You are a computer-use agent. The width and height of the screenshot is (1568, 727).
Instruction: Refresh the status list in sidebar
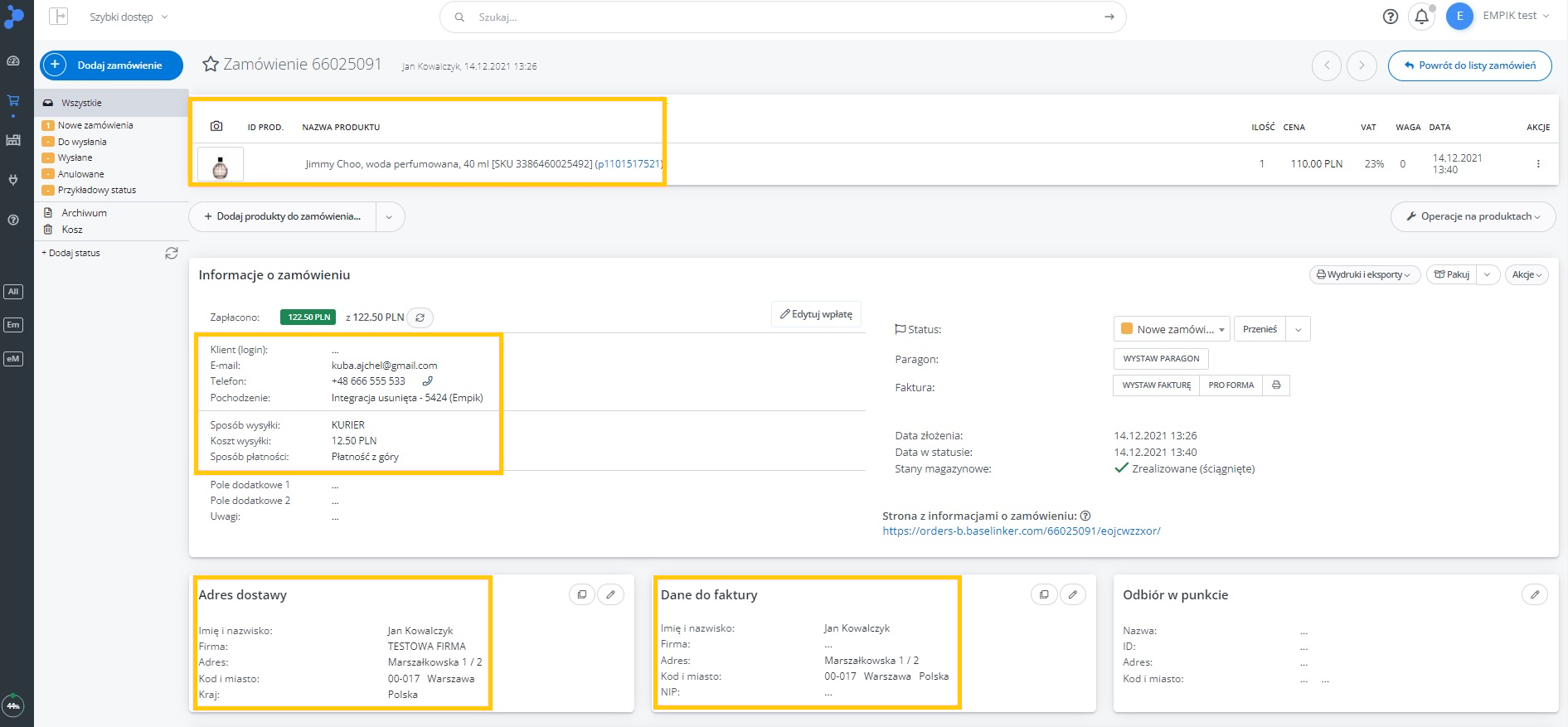[172, 253]
